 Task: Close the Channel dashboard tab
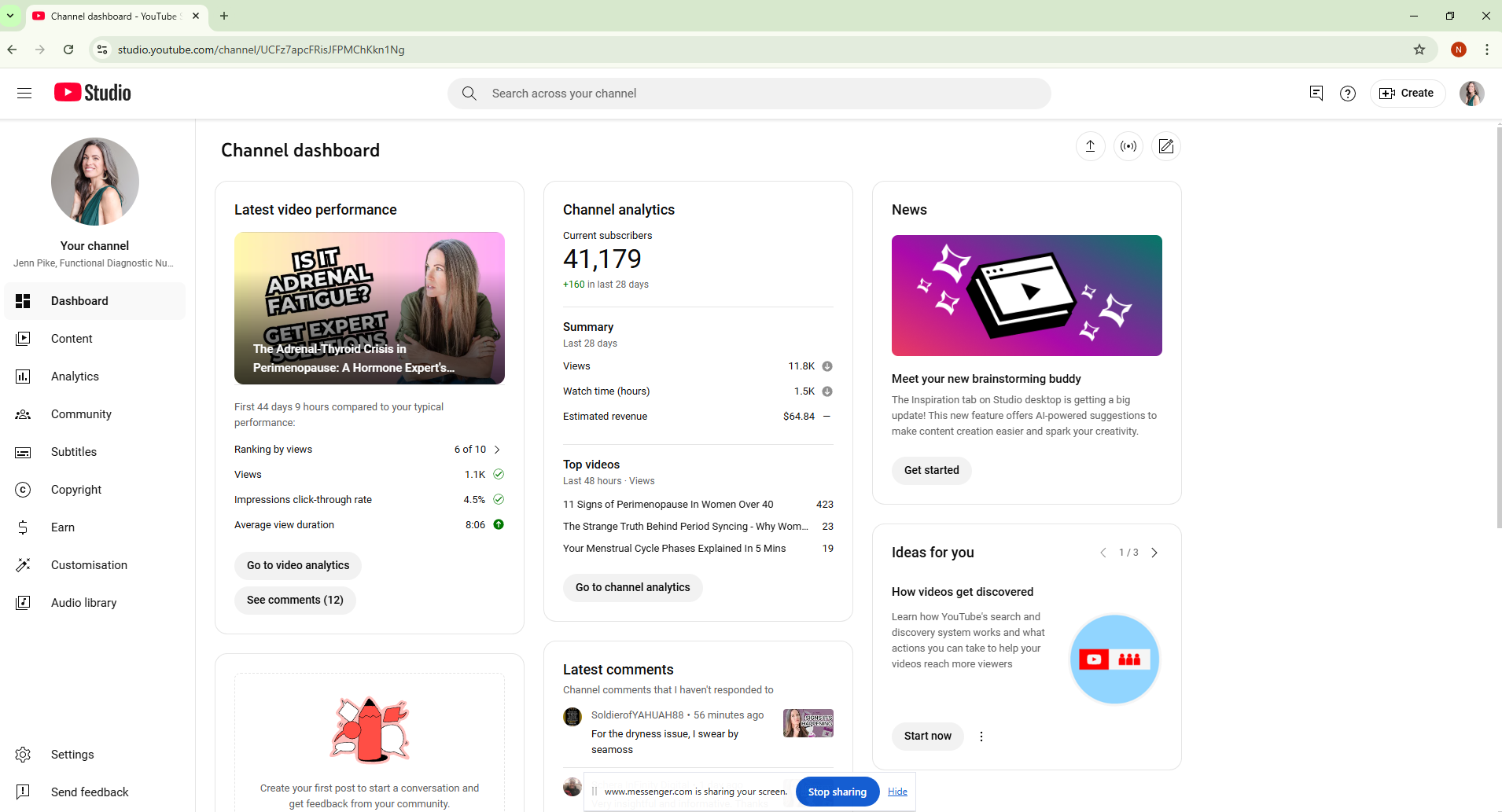tap(196, 16)
